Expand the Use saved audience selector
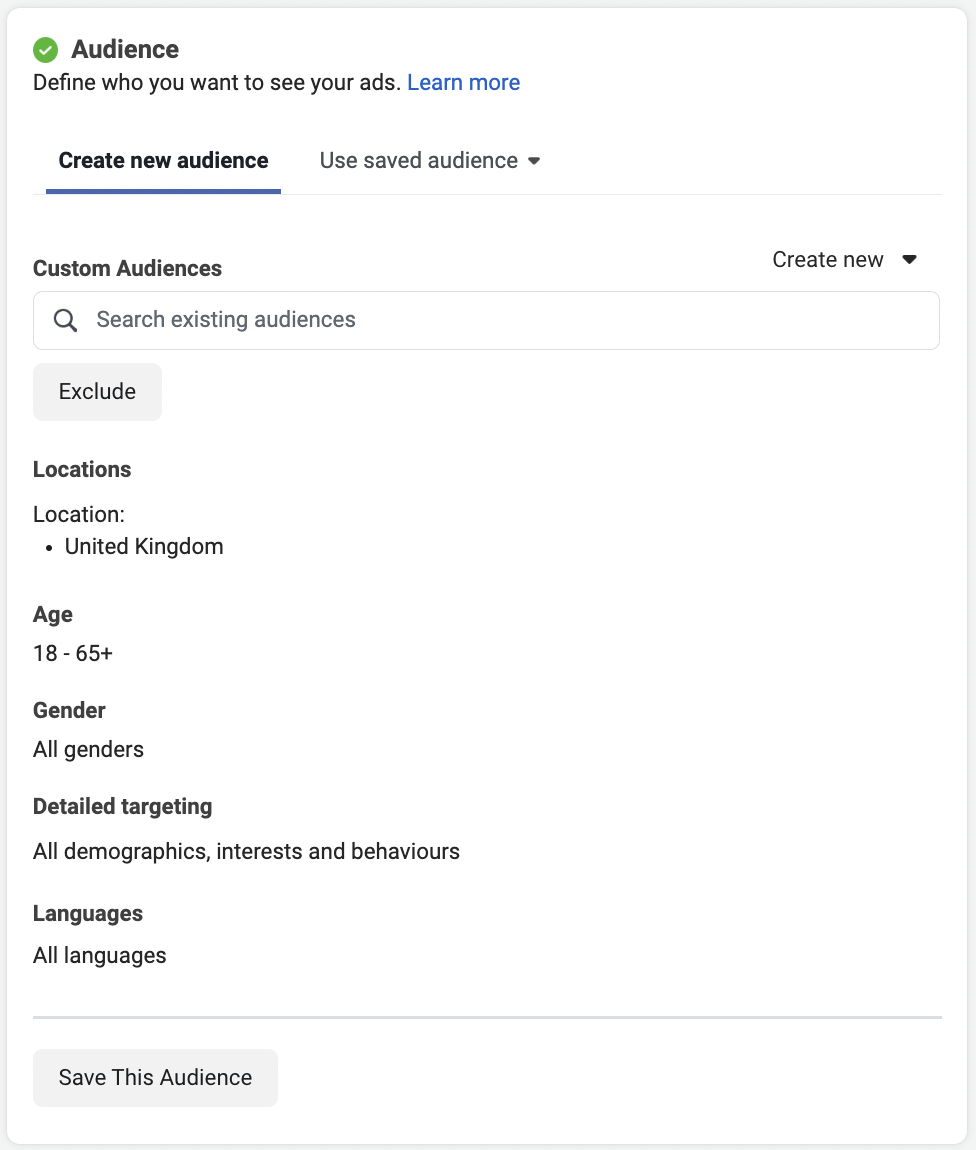Image resolution: width=976 pixels, height=1150 pixels. pos(429,160)
